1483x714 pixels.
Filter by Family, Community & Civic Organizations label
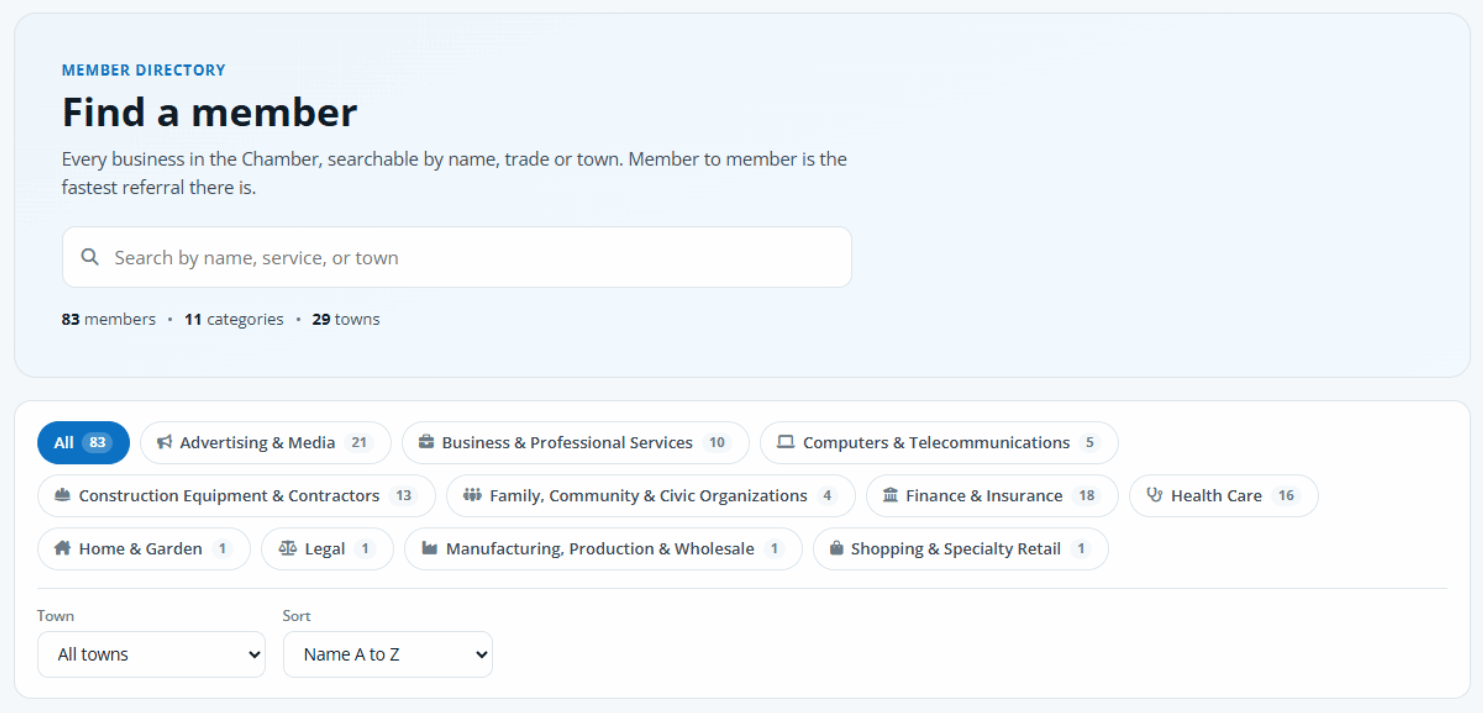[x=648, y=496]
